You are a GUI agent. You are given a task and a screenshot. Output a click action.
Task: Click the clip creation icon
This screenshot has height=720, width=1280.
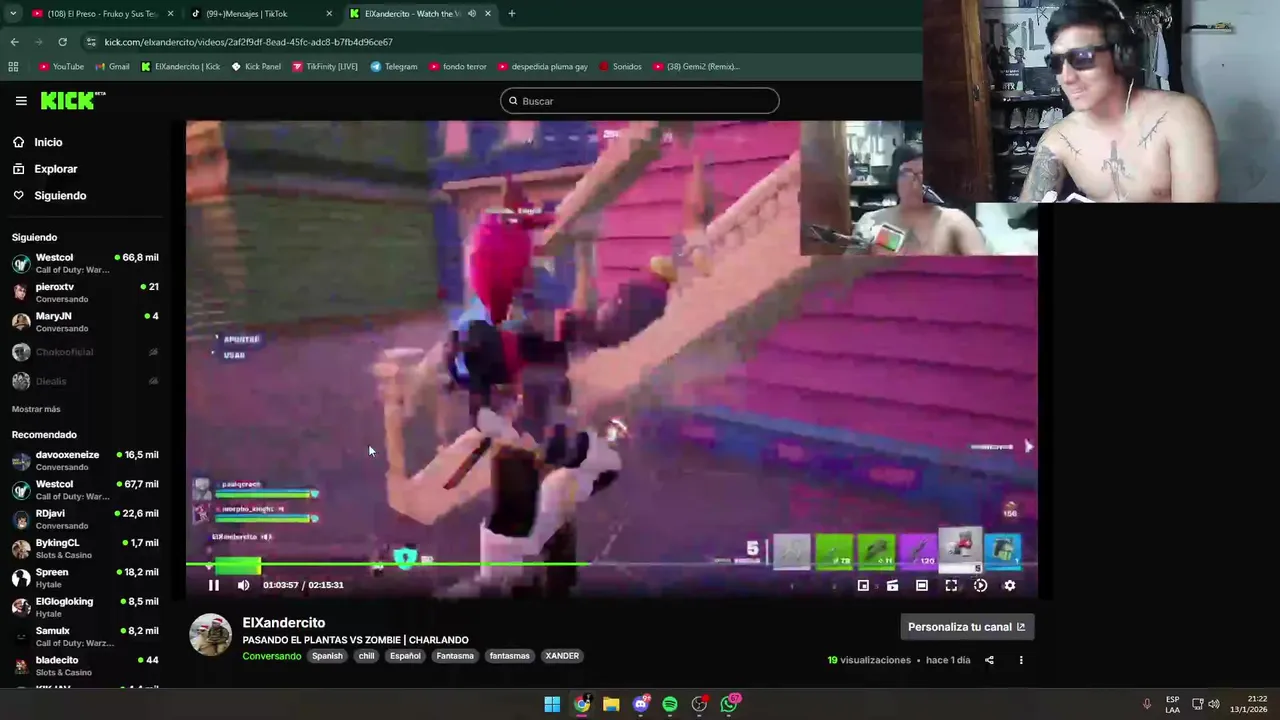(892, 586)
